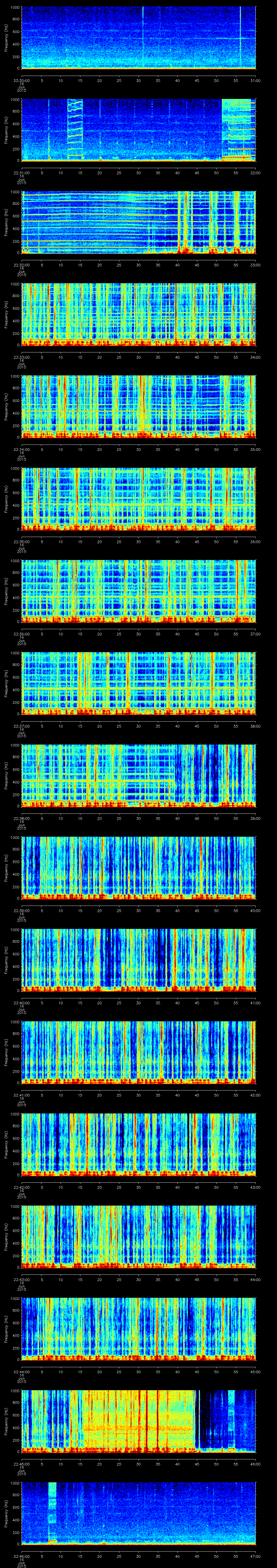Screen dimensions: 277x1568
Task: Open the spectrogram panel starting at 22:32:00
Action: point(139,222)
